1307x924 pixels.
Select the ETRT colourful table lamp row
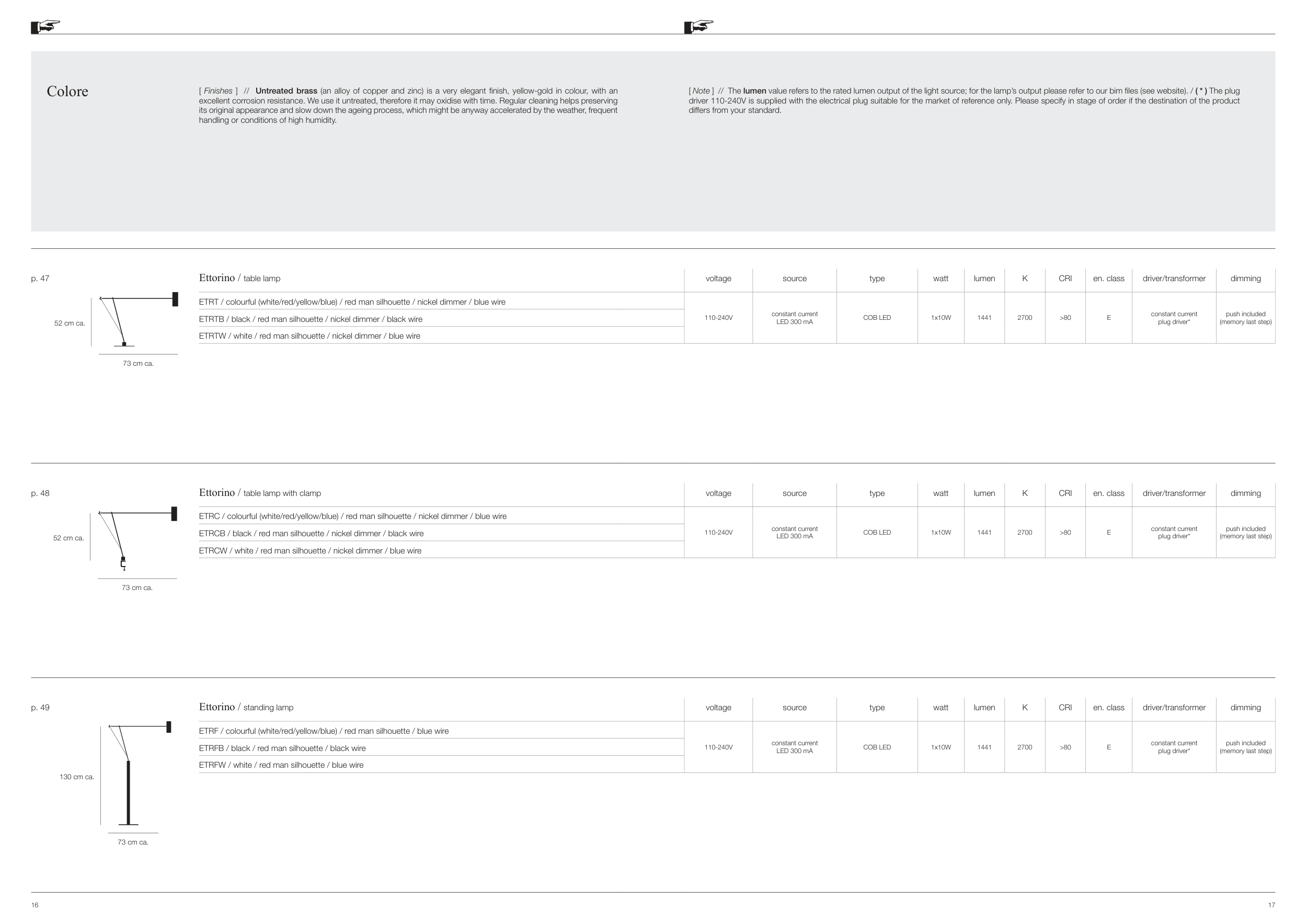point(352,302)
